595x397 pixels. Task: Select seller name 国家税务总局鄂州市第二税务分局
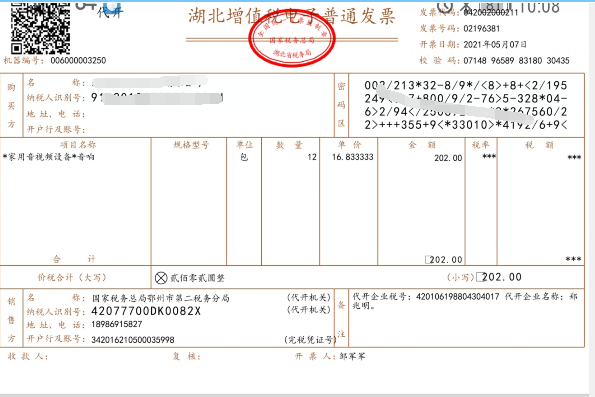click(161, 298)
